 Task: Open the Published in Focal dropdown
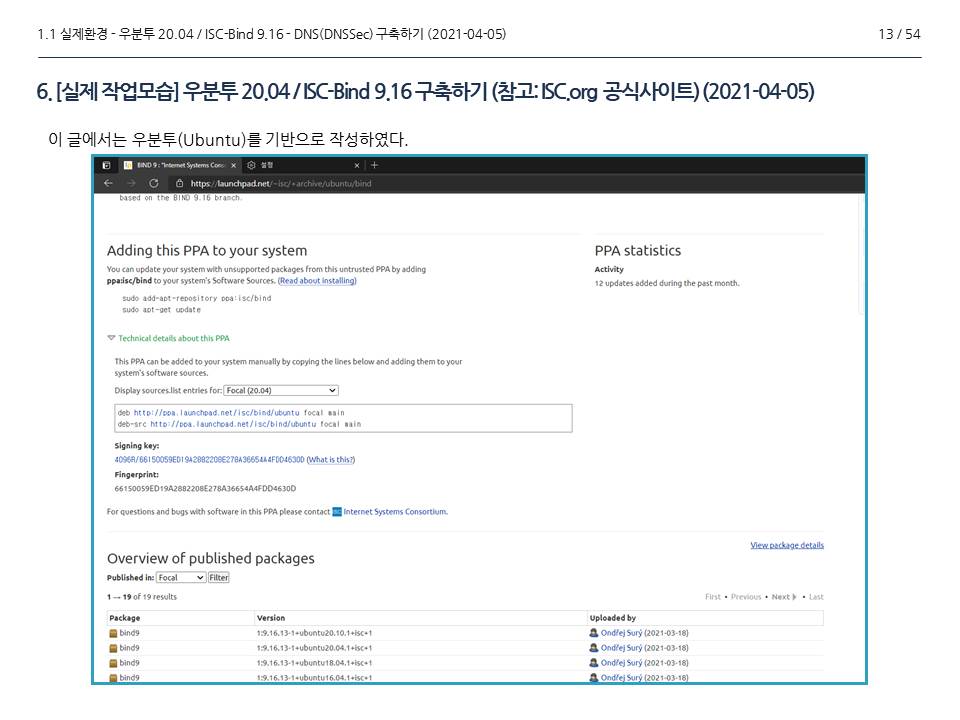(x=181, y=577)
